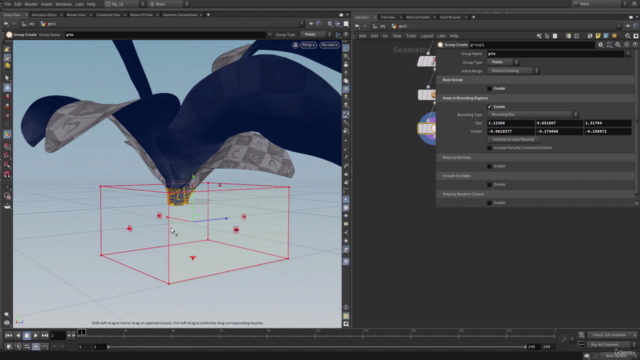Open the File menu
This screenshot has height=360, width=640.
coord(8,4)
